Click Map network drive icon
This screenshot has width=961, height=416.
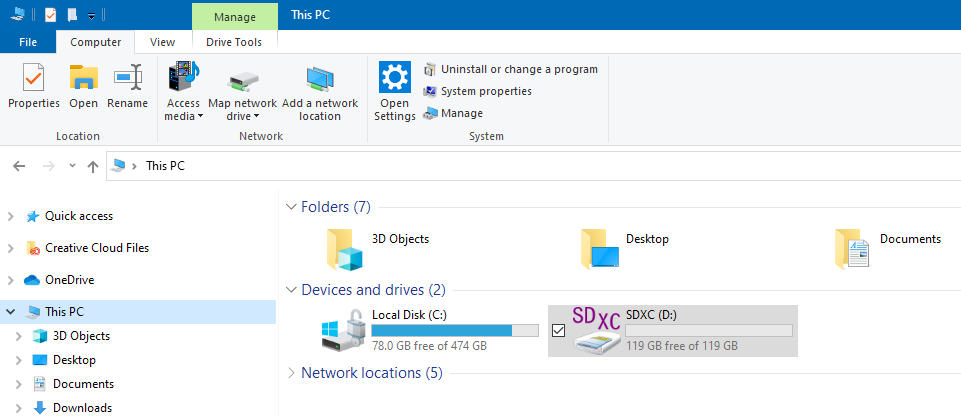pyautogui.click(x=242, y=80)
